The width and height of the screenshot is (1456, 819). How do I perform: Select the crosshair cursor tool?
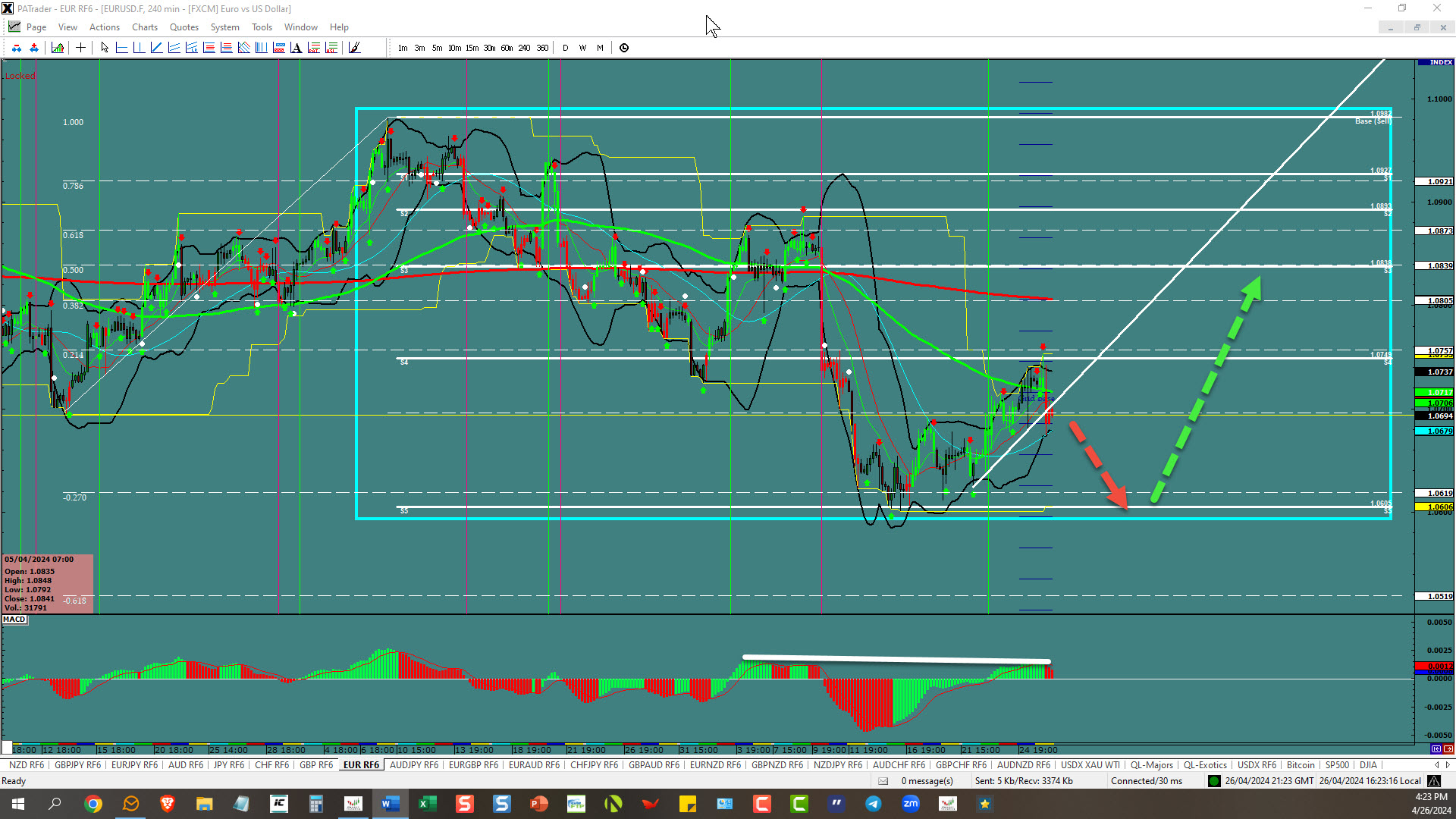coord(80,48)
